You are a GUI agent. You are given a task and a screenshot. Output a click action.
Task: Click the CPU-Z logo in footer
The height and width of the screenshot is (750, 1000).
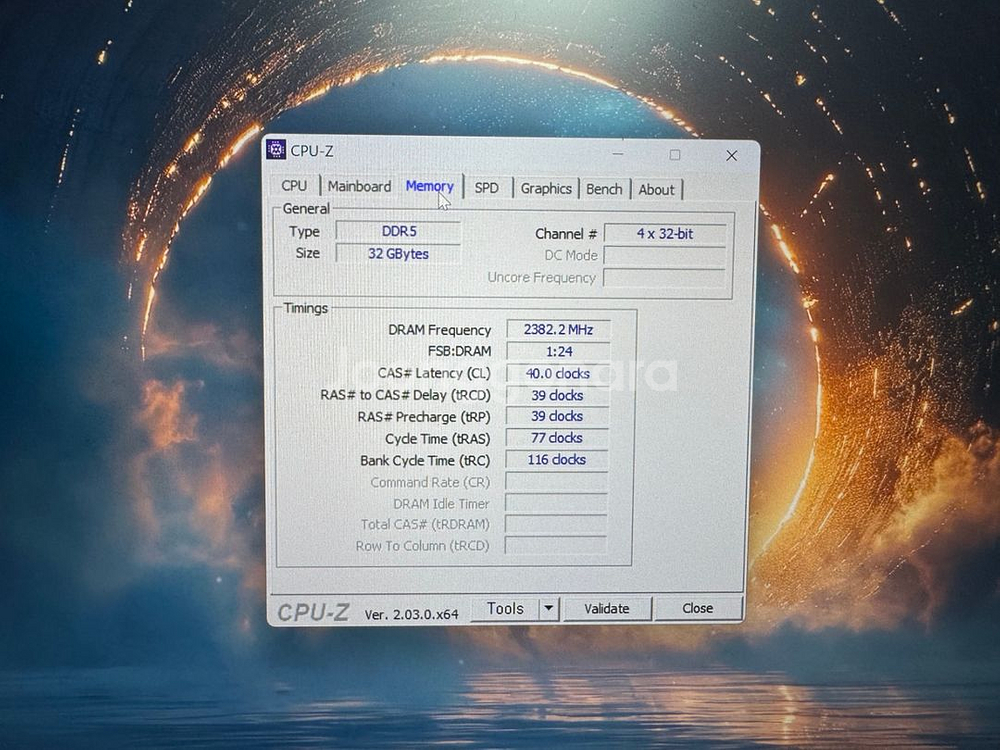coord(313,612)
